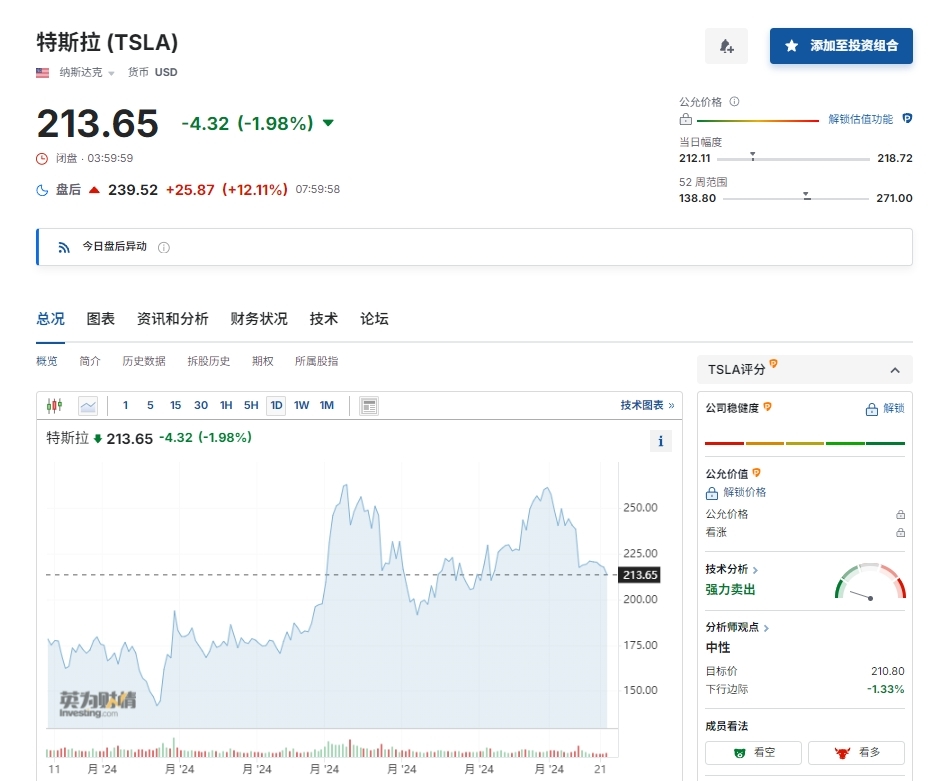Viewport: 929px width, 781px height.
Task: Collapse the TSLA评分 panel
Action: pyautogui.click(x=894, y=370)
